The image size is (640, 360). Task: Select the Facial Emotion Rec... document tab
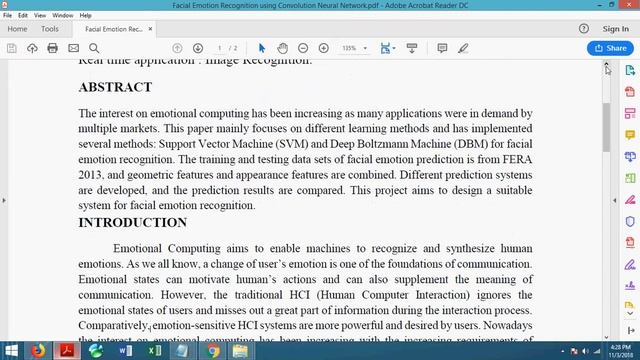pyautogui.click(x=113, y=29)
